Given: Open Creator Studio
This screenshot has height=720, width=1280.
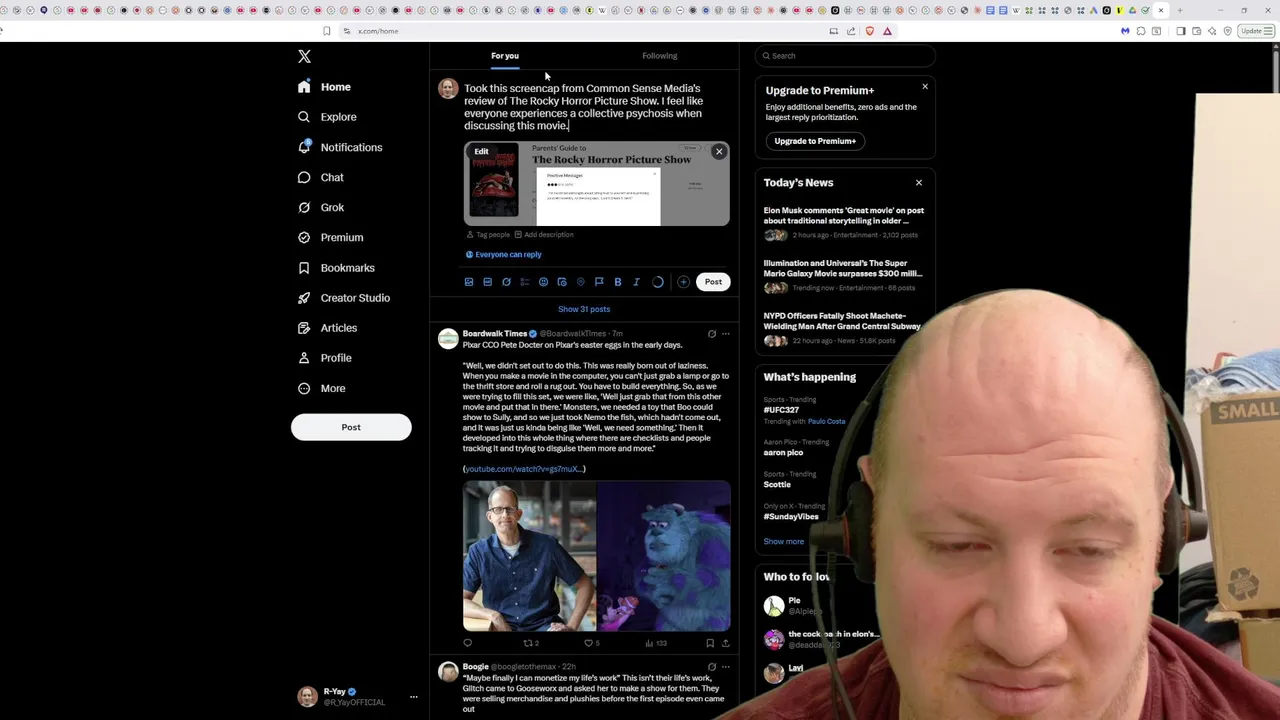Looking at the screenshot, I should pyautogui.click(x=344, y=298).
